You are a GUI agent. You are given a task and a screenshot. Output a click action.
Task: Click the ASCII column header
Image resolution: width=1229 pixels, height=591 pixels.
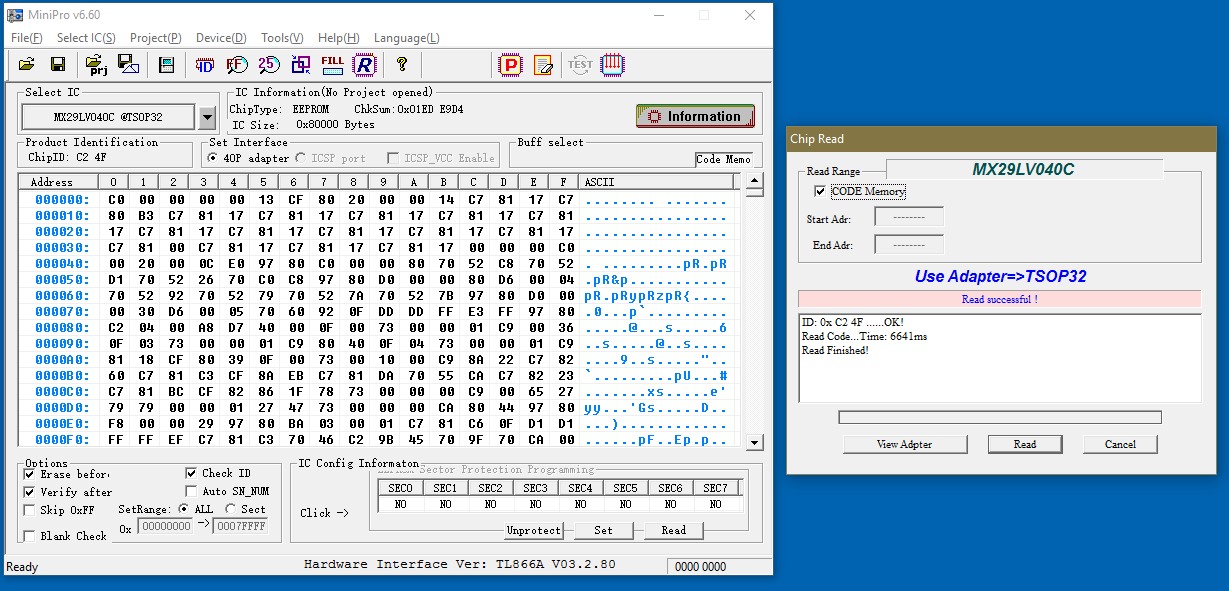click(660, 182)
